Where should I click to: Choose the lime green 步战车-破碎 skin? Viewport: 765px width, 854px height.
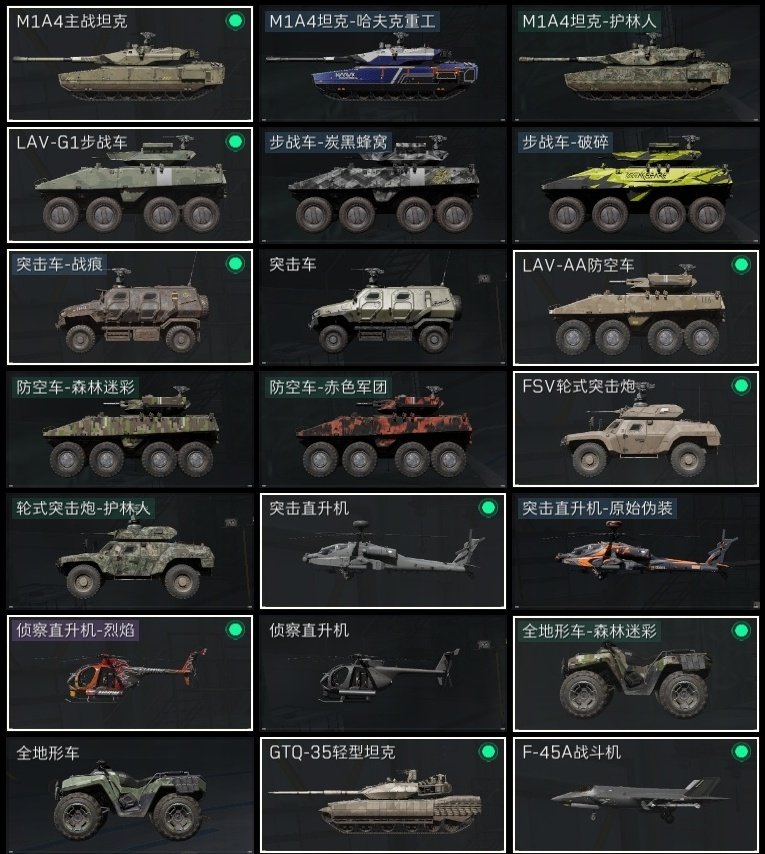(x=636, y=185)
